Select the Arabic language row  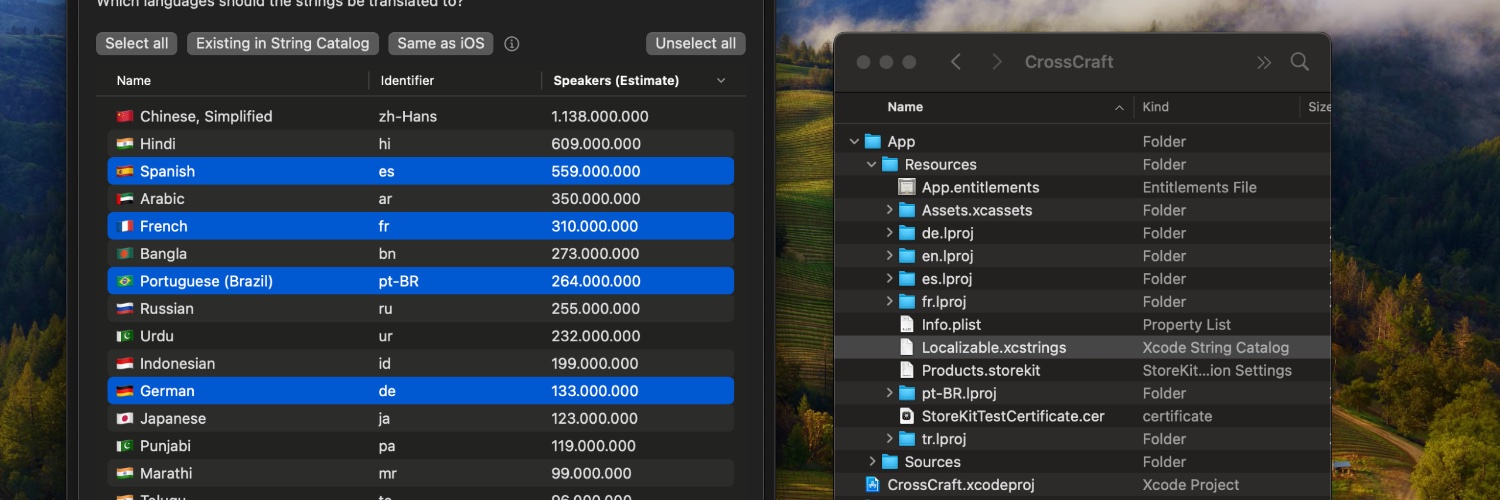(421, 199)
